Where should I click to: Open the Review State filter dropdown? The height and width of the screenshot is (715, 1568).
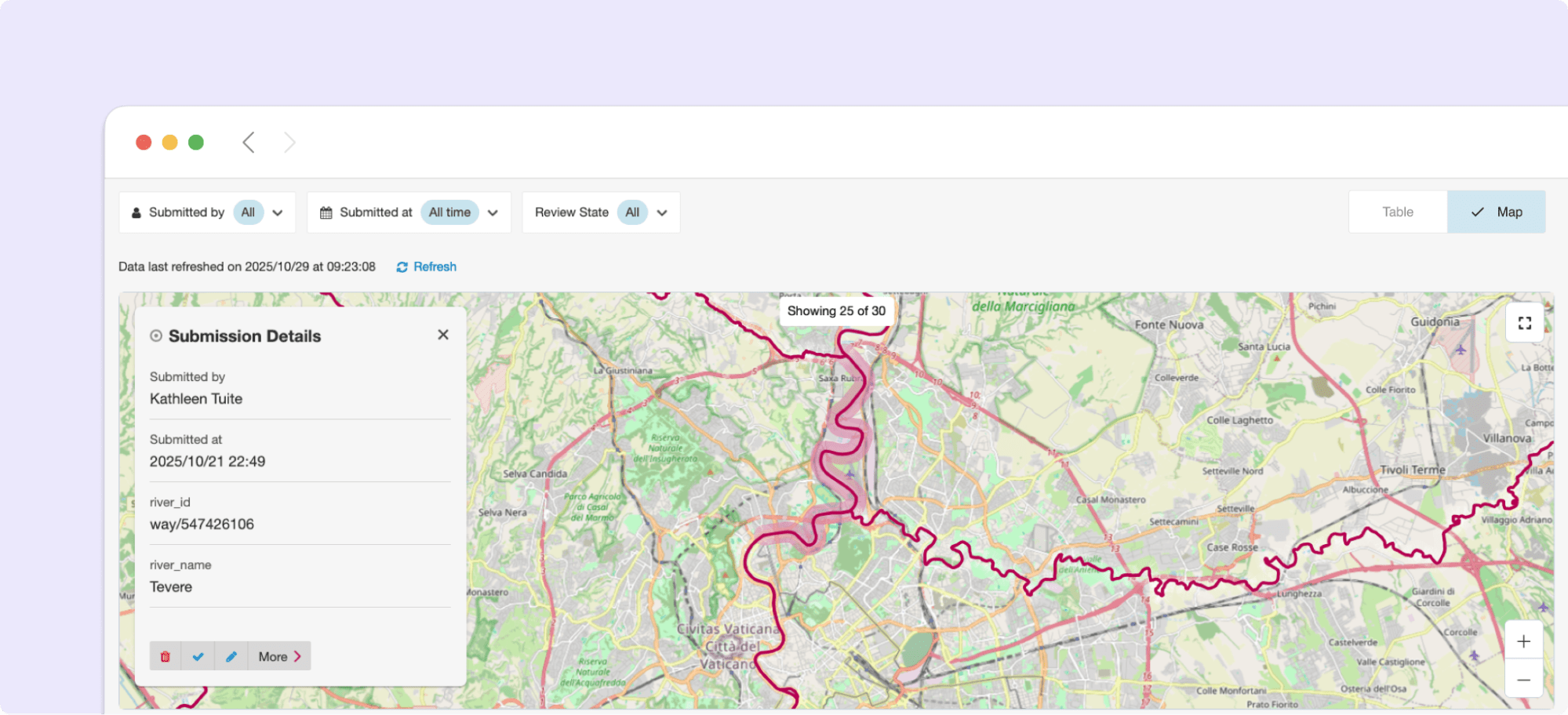[x=662, y=212]
